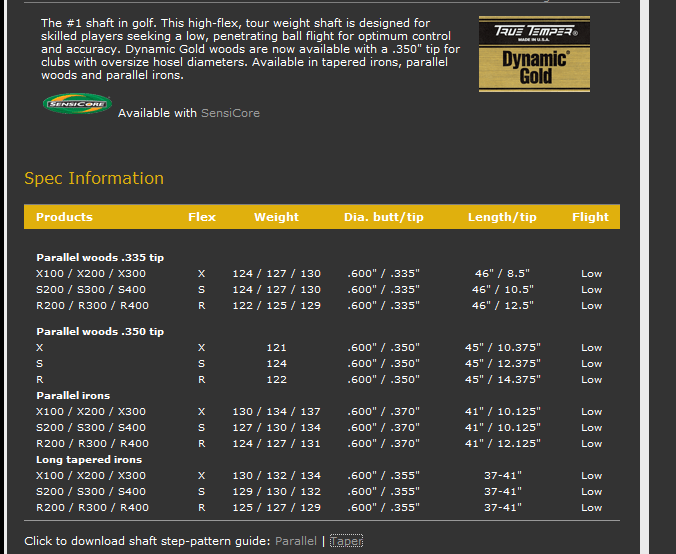This screenshot has height=554, width=676.
Task: Click length value 45" / 14.375"
Action: click(x=502, y=379)
